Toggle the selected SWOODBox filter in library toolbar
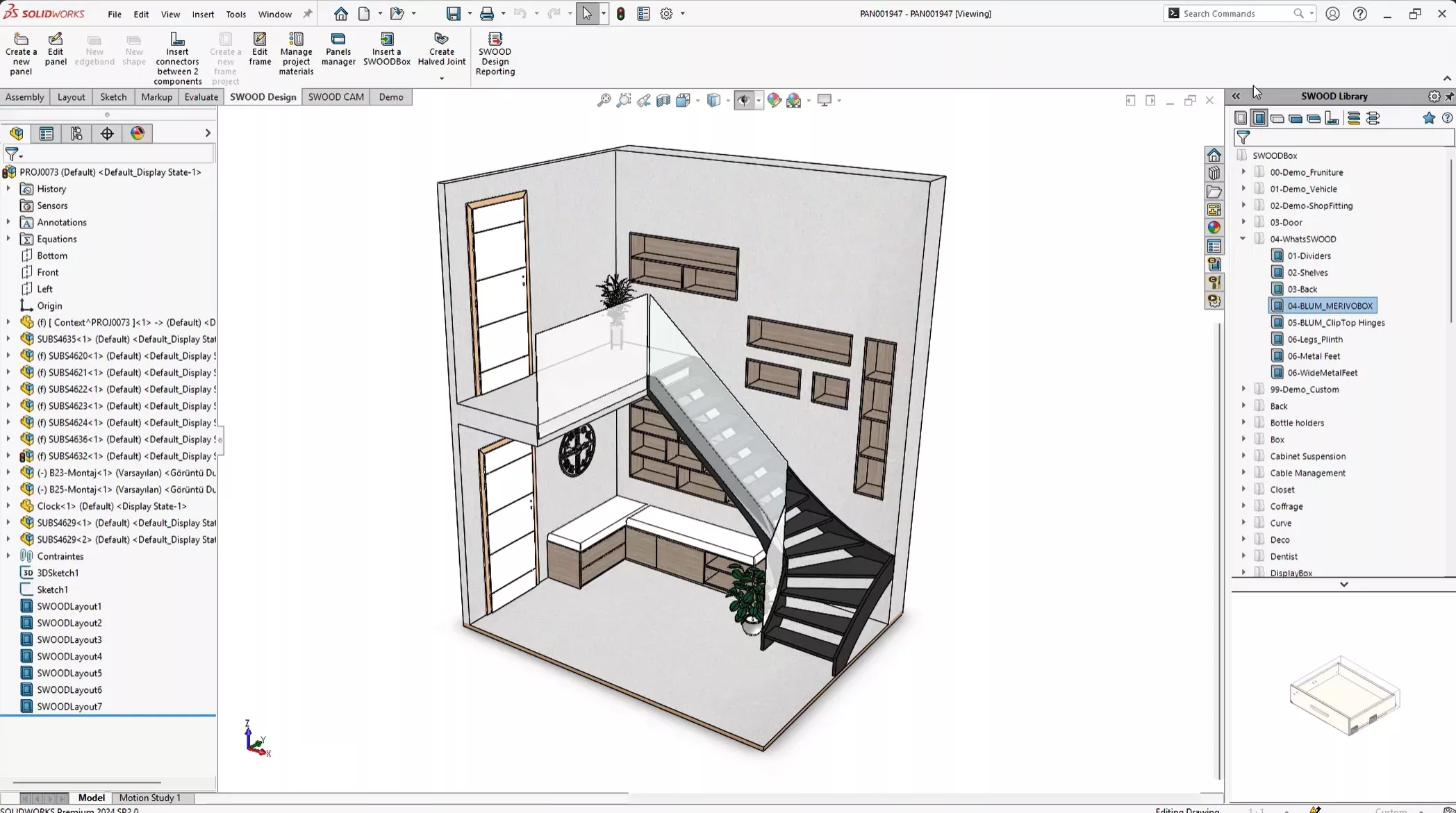The height and width of the screenshot is (813, 1456). tap(1259, 118)
